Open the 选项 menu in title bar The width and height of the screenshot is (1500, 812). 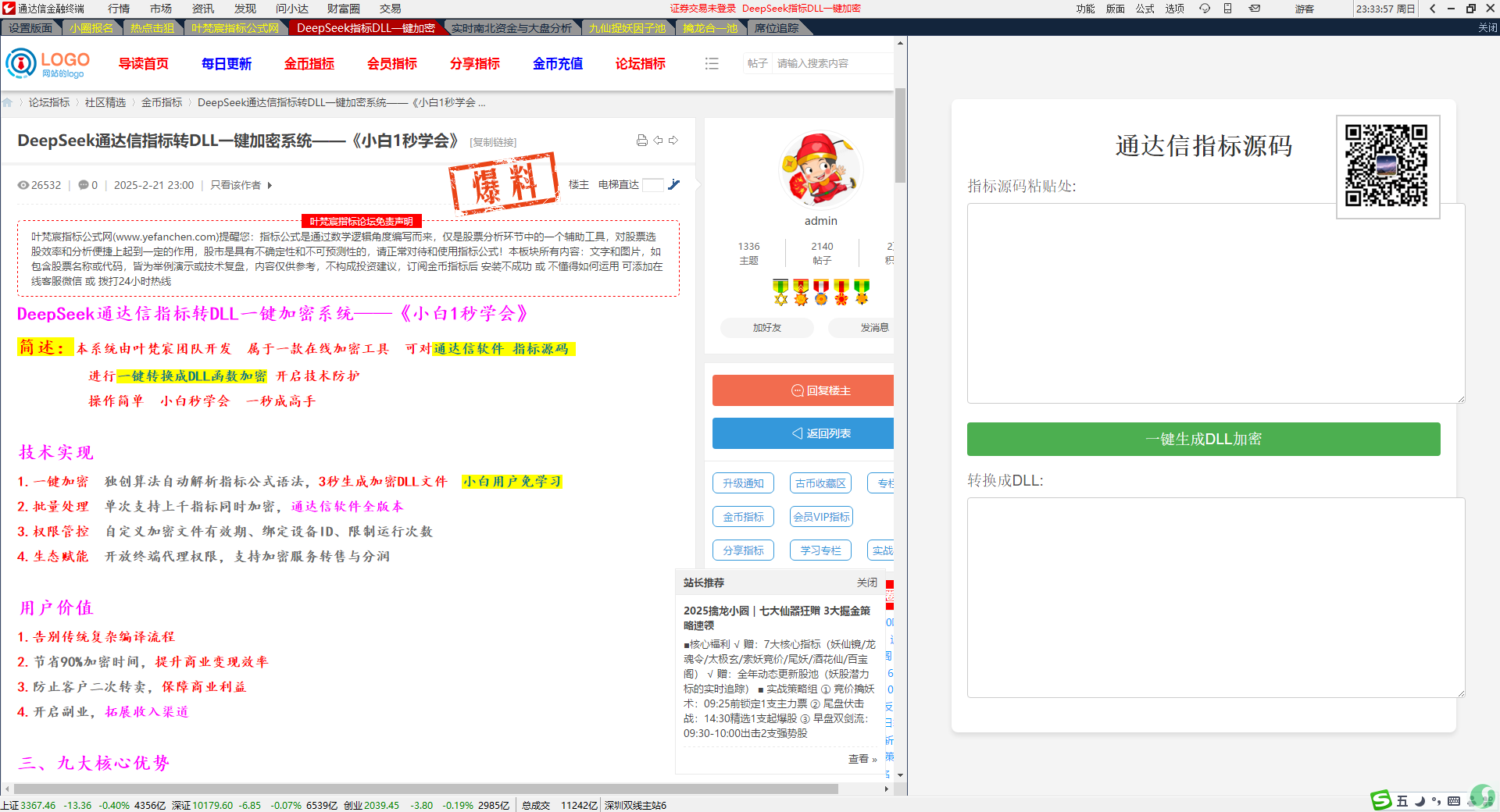click(x=1174, y=9)
